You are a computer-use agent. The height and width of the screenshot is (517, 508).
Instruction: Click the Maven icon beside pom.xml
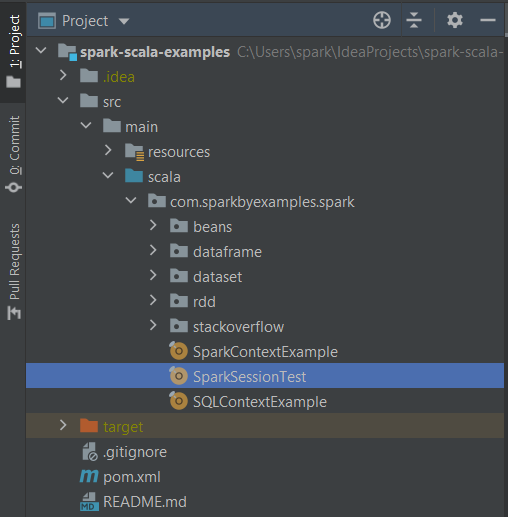89,476
